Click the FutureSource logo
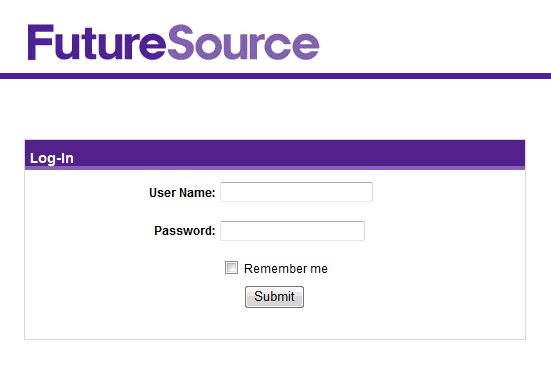Image resolution: width=551 pixels, height=385 pixels. pos(173,42)
